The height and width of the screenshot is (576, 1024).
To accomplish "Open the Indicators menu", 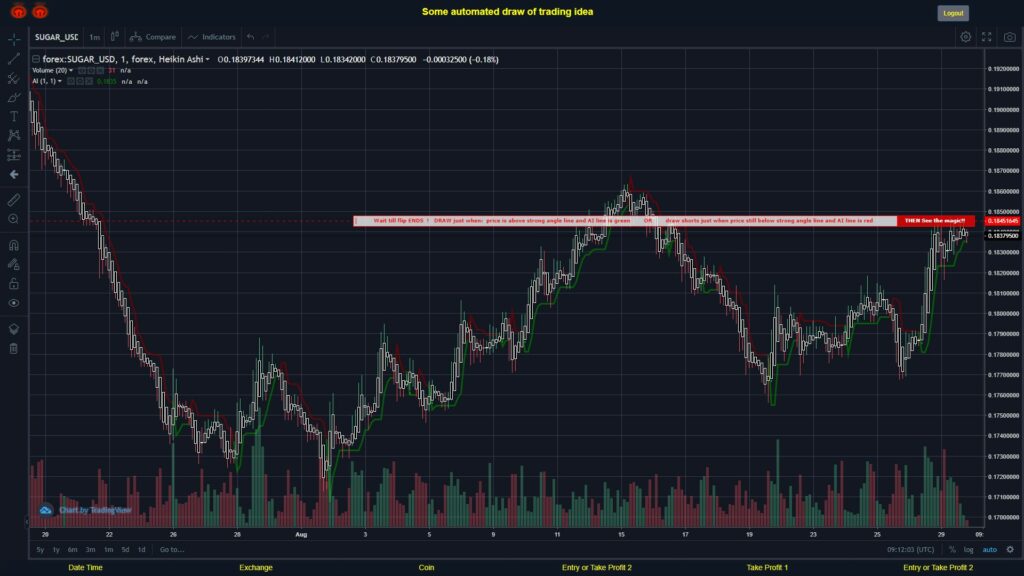I will (212, 37).
